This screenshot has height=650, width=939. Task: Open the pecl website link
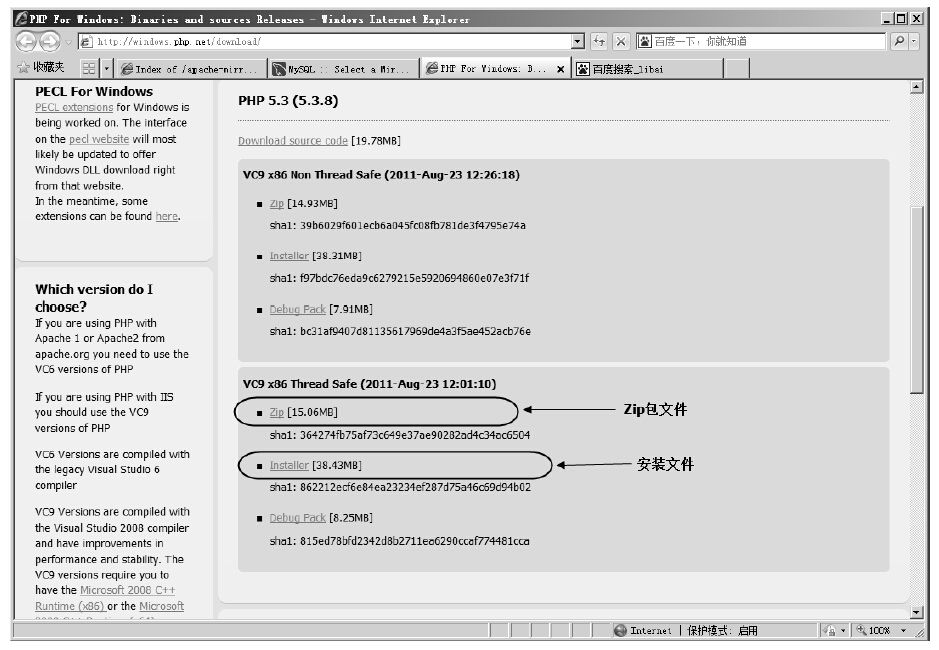[x=99, y=139]
